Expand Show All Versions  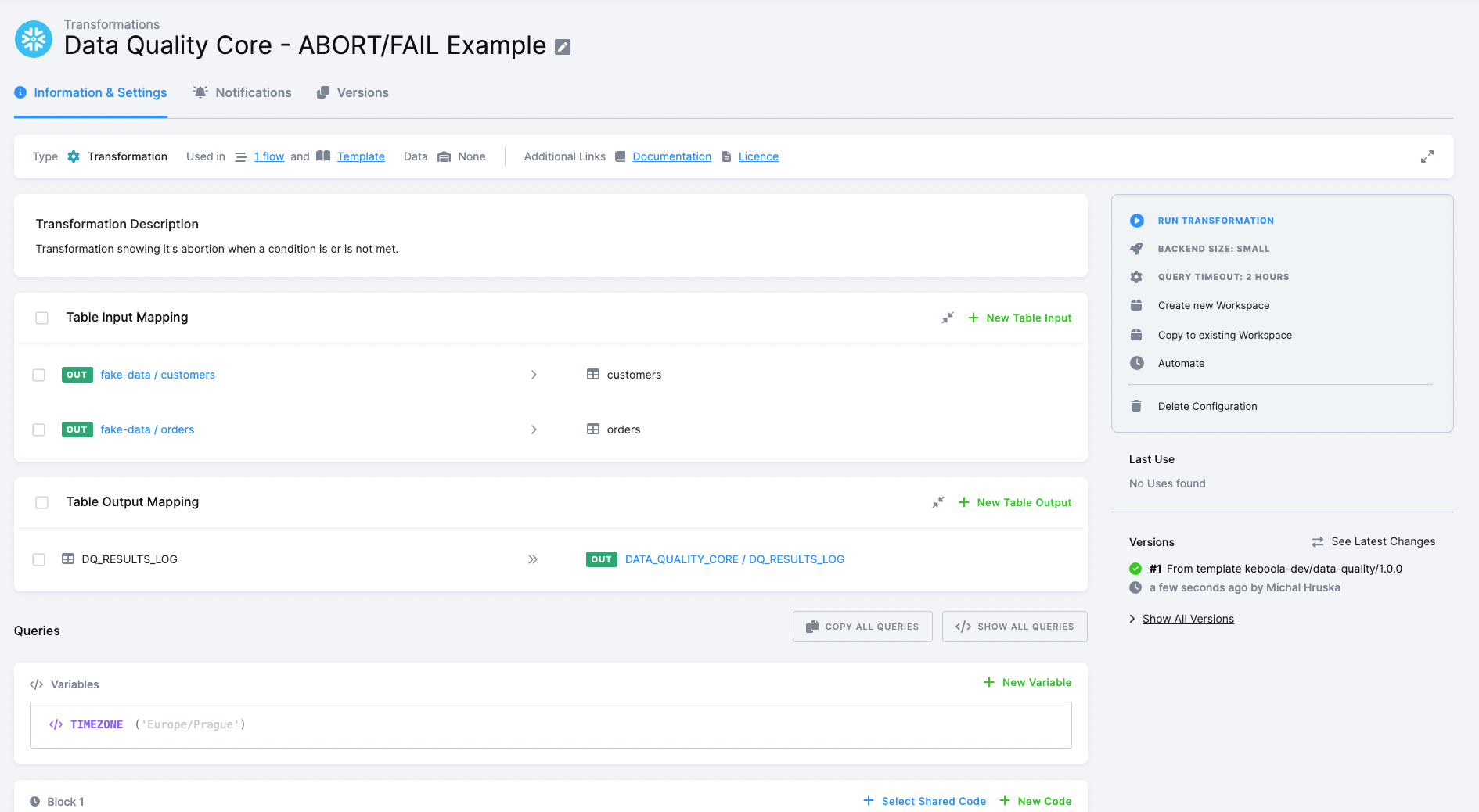(x=1188, y=618)
